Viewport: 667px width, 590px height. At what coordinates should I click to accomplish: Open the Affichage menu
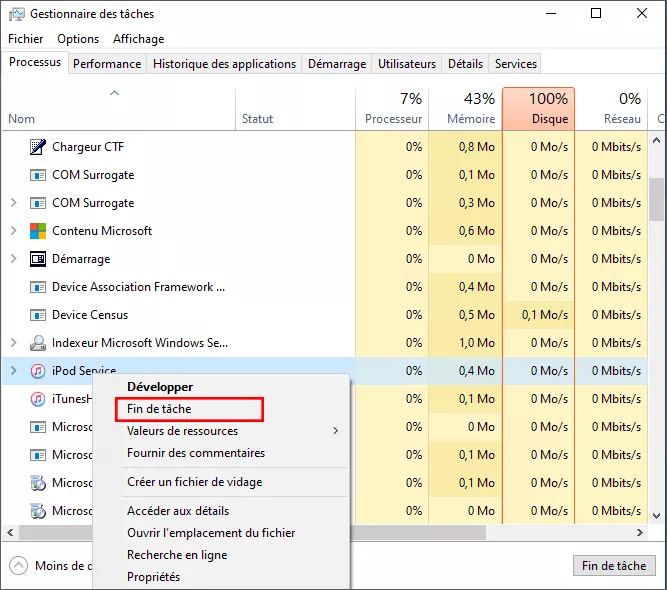[x=138, y=39]
